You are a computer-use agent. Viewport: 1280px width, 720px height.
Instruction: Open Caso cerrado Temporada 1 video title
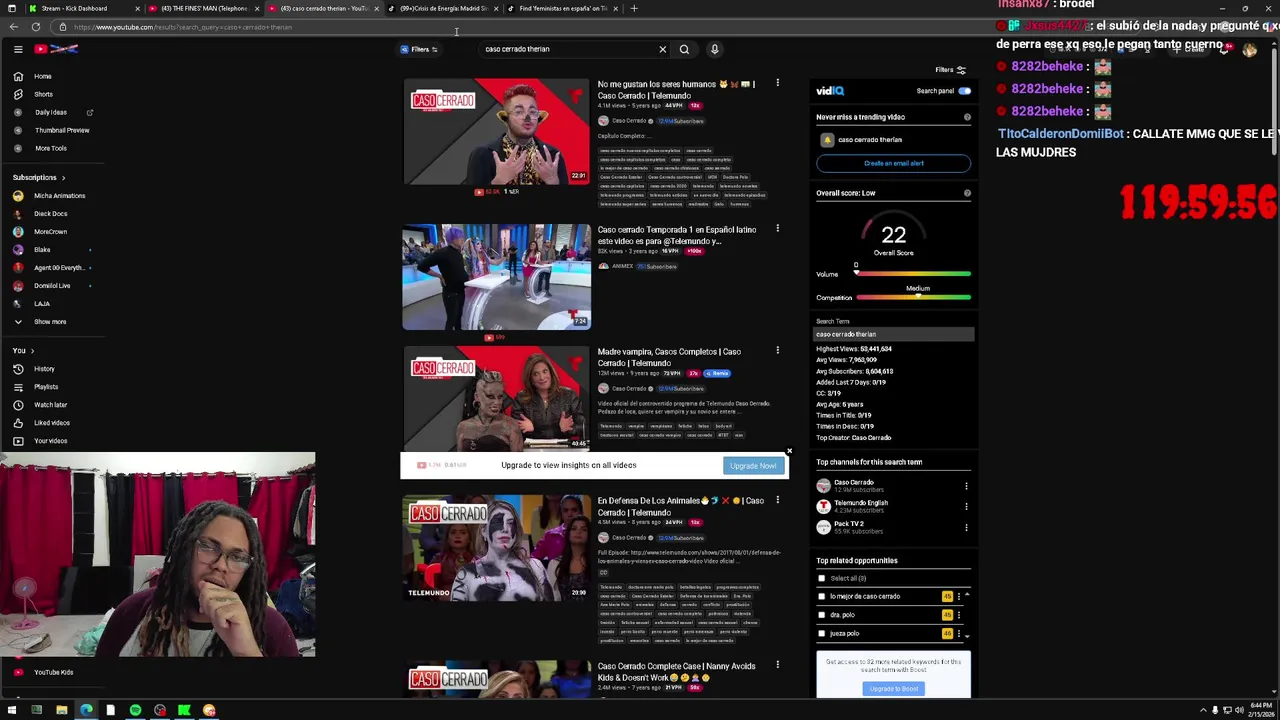(x=677, y=235)
